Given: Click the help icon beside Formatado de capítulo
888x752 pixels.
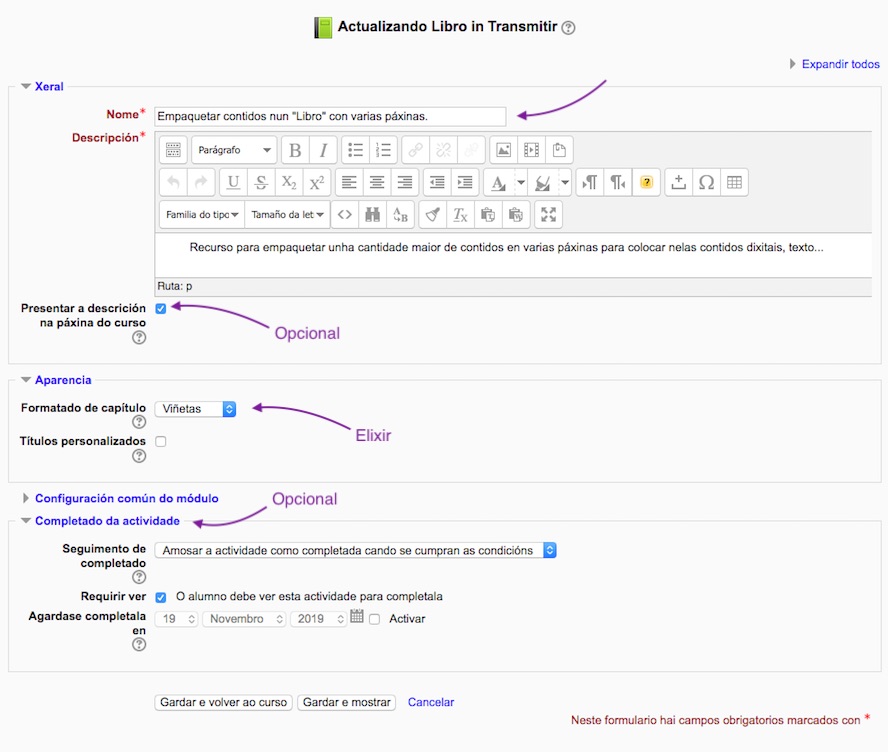Looking at the screenshot, I should pos(139,422).
